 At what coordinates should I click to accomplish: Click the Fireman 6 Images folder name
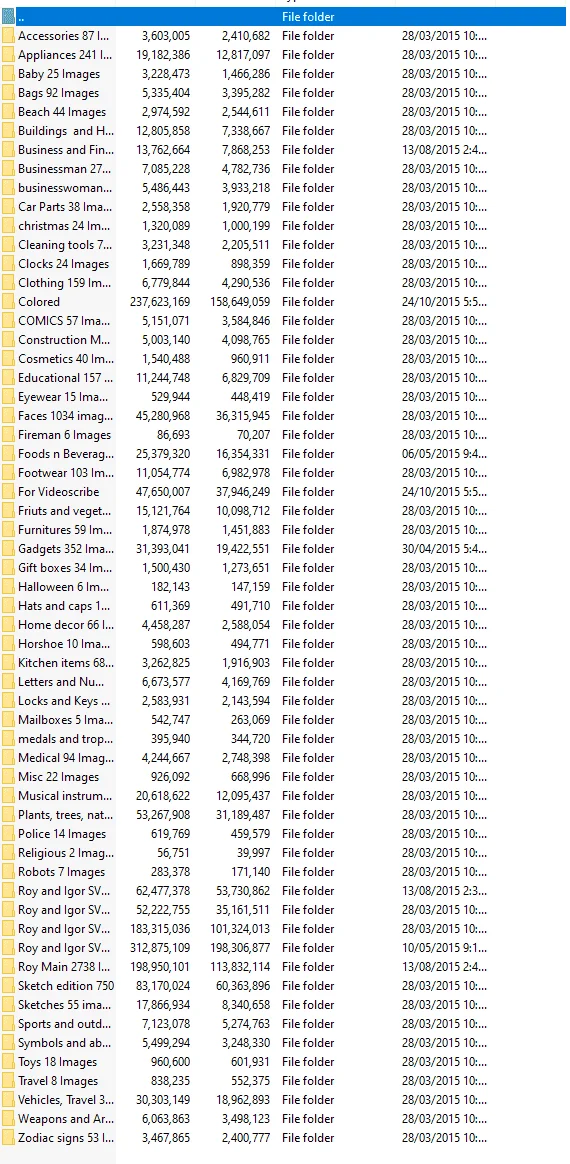click(65, 435)
